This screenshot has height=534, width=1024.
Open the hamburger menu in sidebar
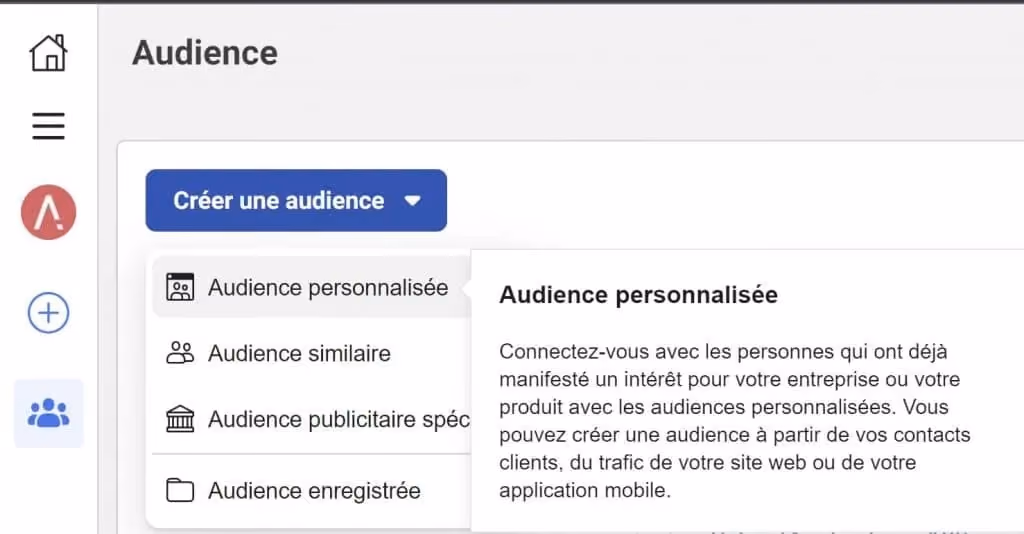tap(48, 126)
